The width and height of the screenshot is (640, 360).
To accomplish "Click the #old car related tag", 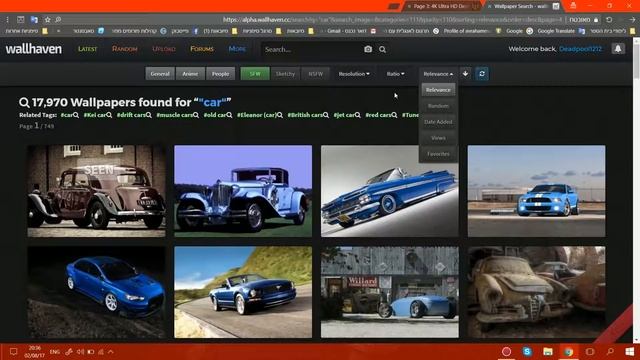I will 215,115.
